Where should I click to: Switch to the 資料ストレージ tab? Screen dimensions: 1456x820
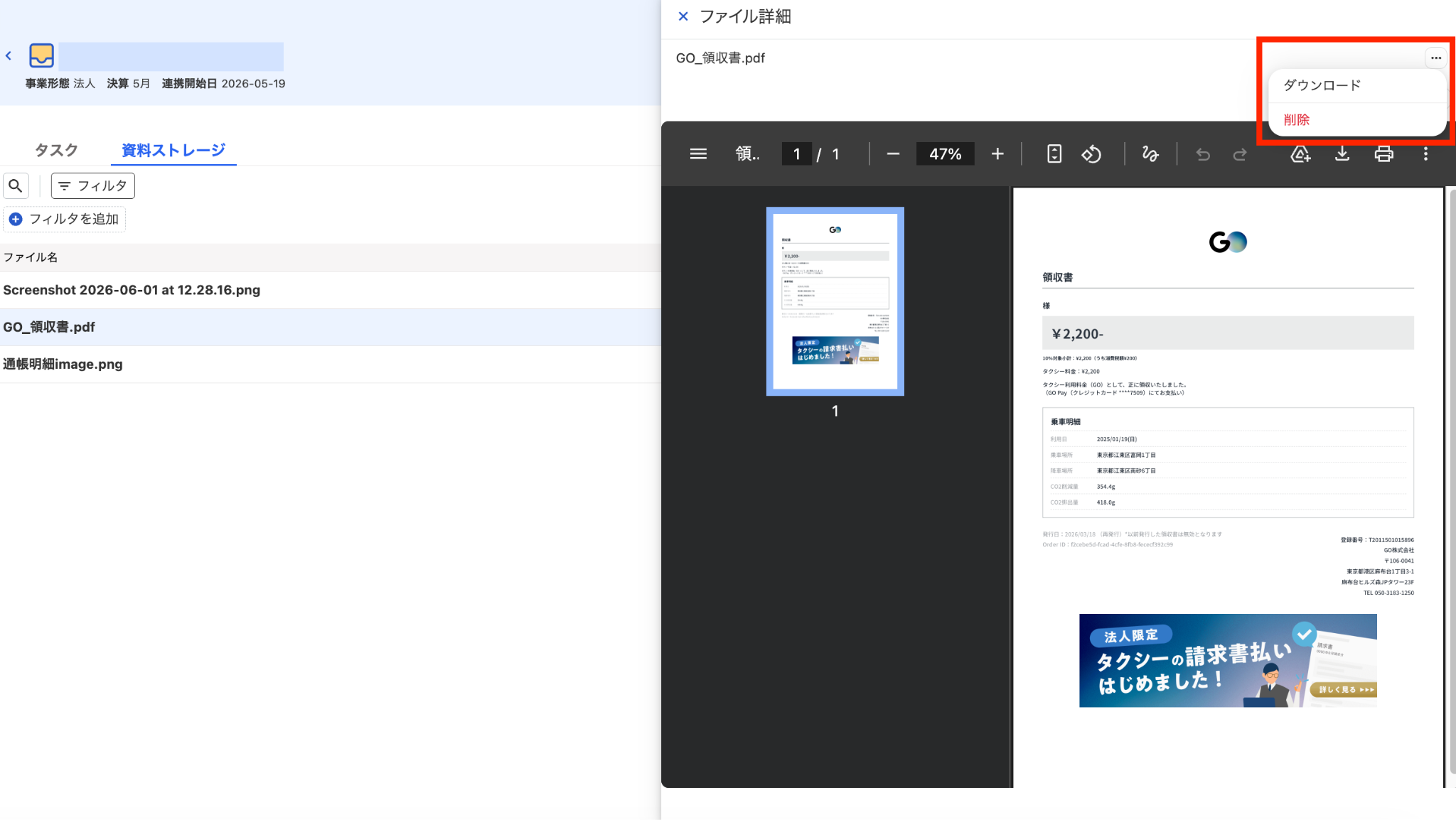(173, 150)
